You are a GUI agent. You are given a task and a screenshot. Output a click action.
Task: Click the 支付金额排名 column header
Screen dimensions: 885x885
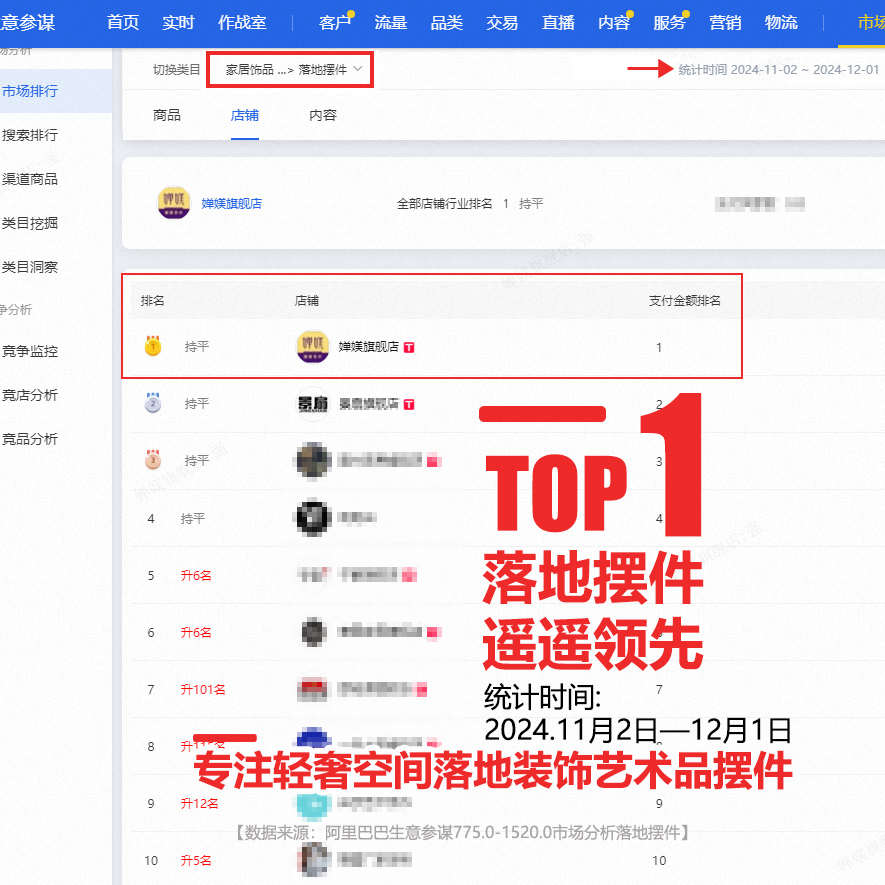point(684,301)
